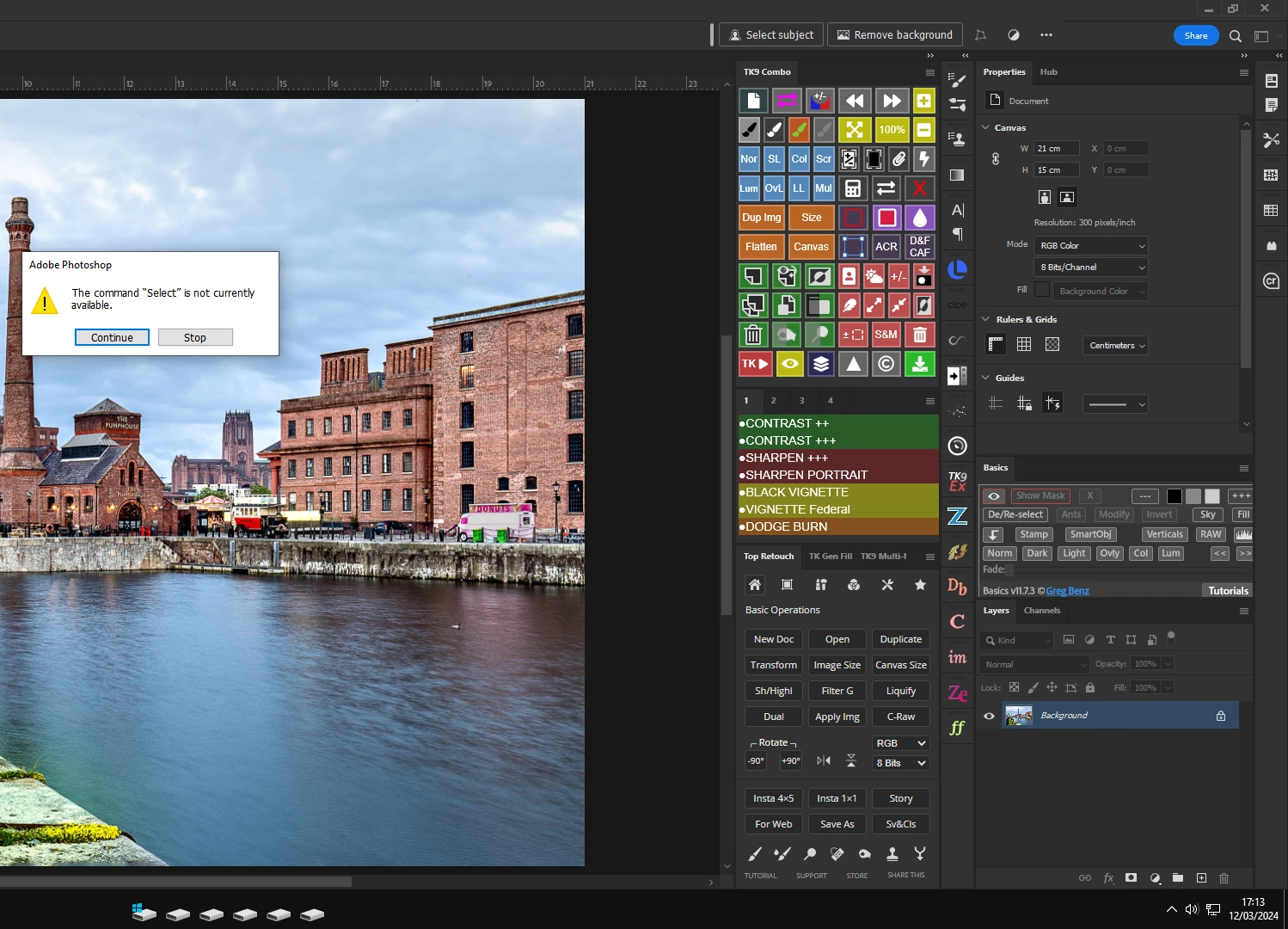This screenshot has height=929, width=1288.
Task: Select tab 4 in TK9 Combo panel
Action: (830, 401)
